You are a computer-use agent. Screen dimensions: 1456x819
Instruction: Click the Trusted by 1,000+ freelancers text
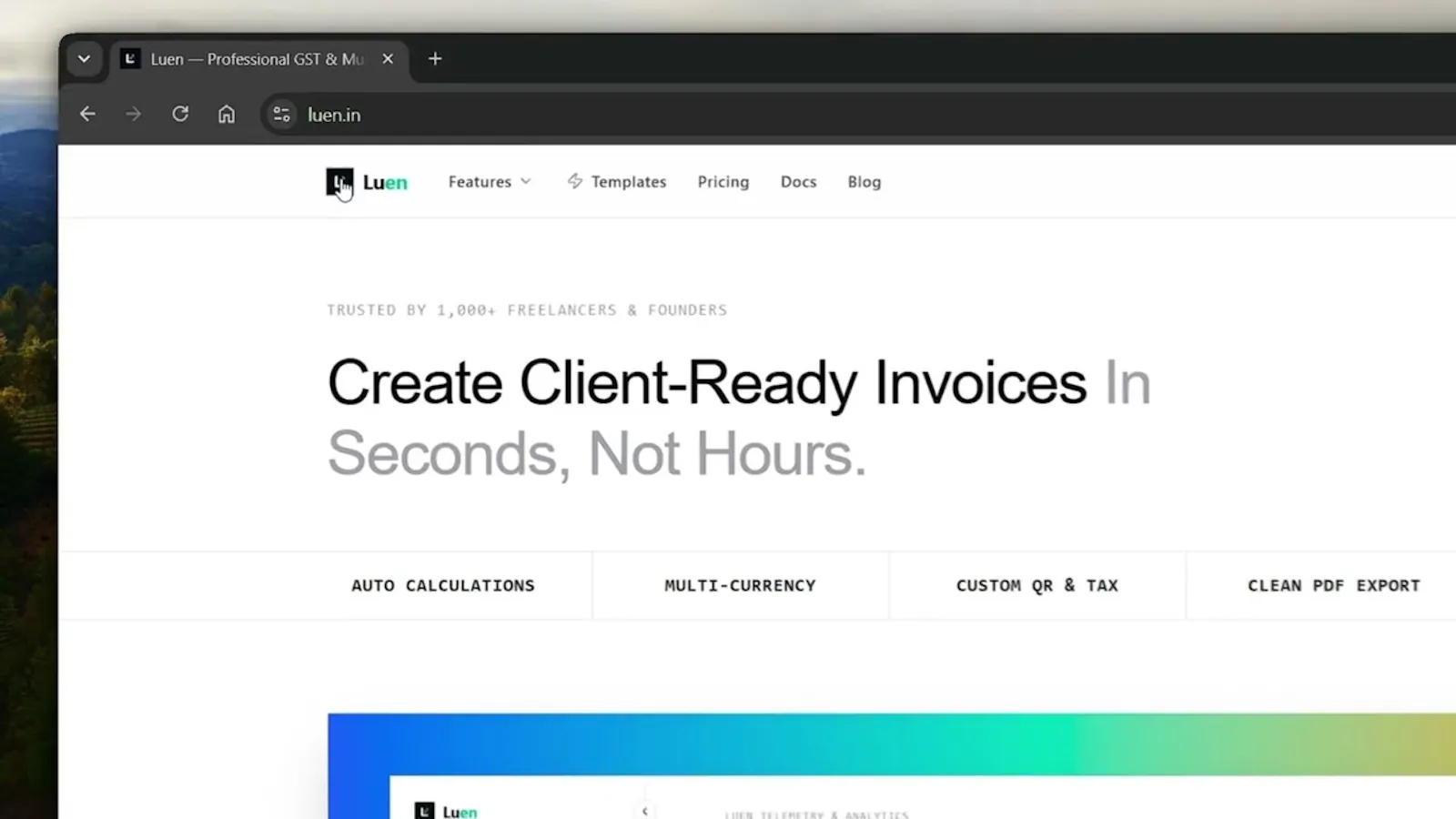[527, 310]
